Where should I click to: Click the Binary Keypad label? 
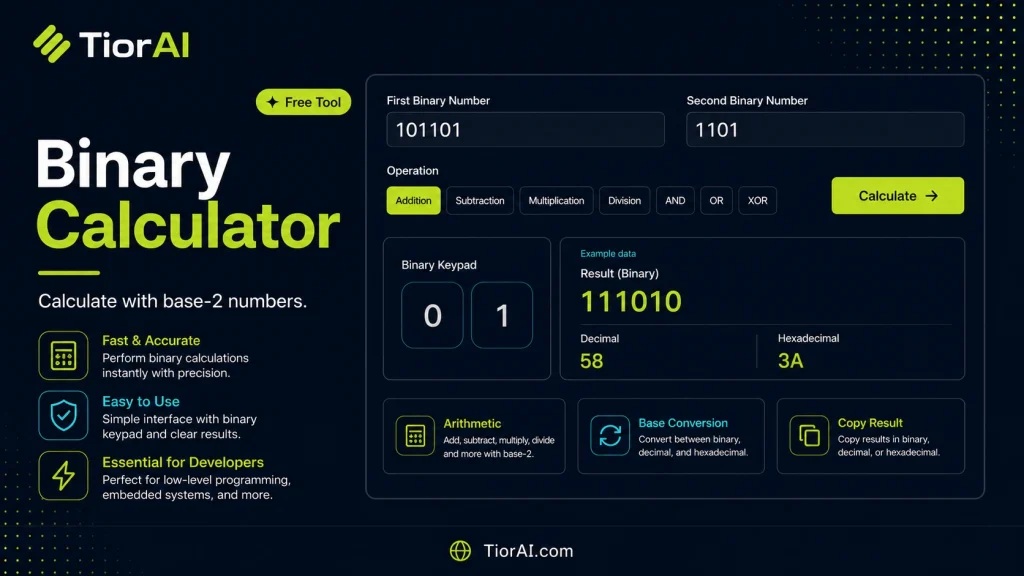coord(439,264)
